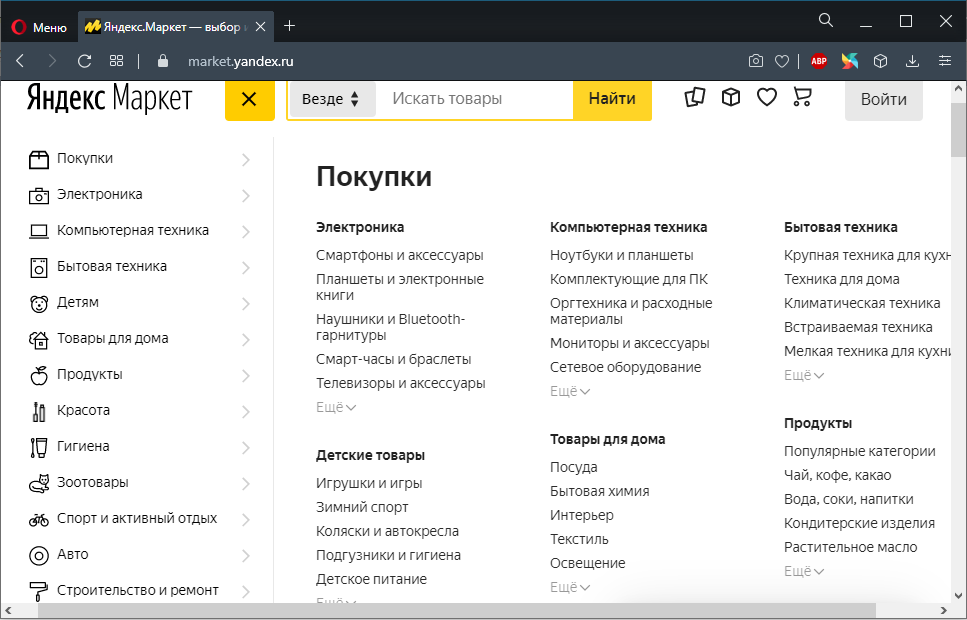
Task: Click the Продукты apple icon
Action: pos(39,375)
